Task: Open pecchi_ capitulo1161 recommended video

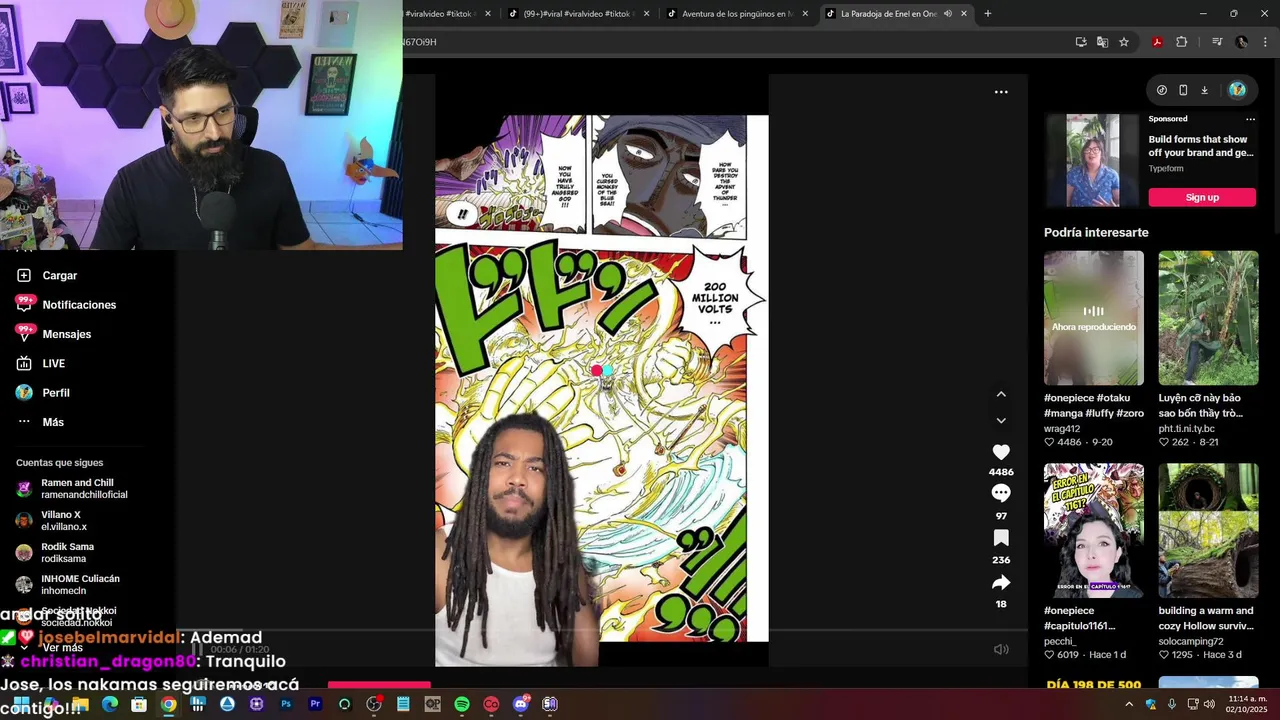Action: [x=1094, y=530]
